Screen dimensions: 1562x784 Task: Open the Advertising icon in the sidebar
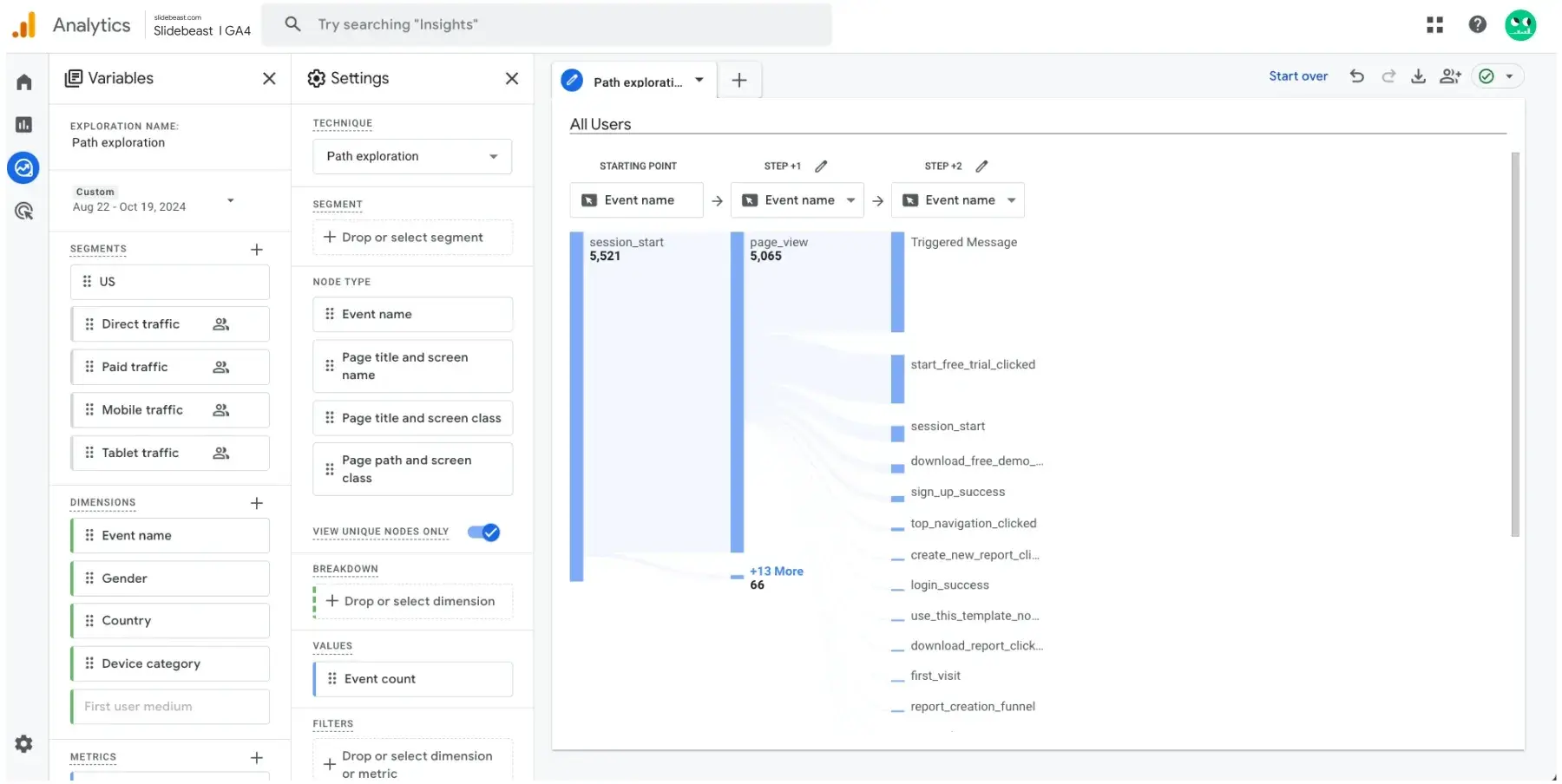23,211
